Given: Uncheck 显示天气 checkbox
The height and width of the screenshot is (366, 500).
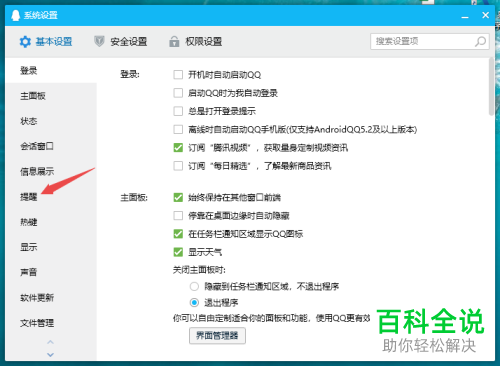Looking at the screenshot, I should click(178, 252).
